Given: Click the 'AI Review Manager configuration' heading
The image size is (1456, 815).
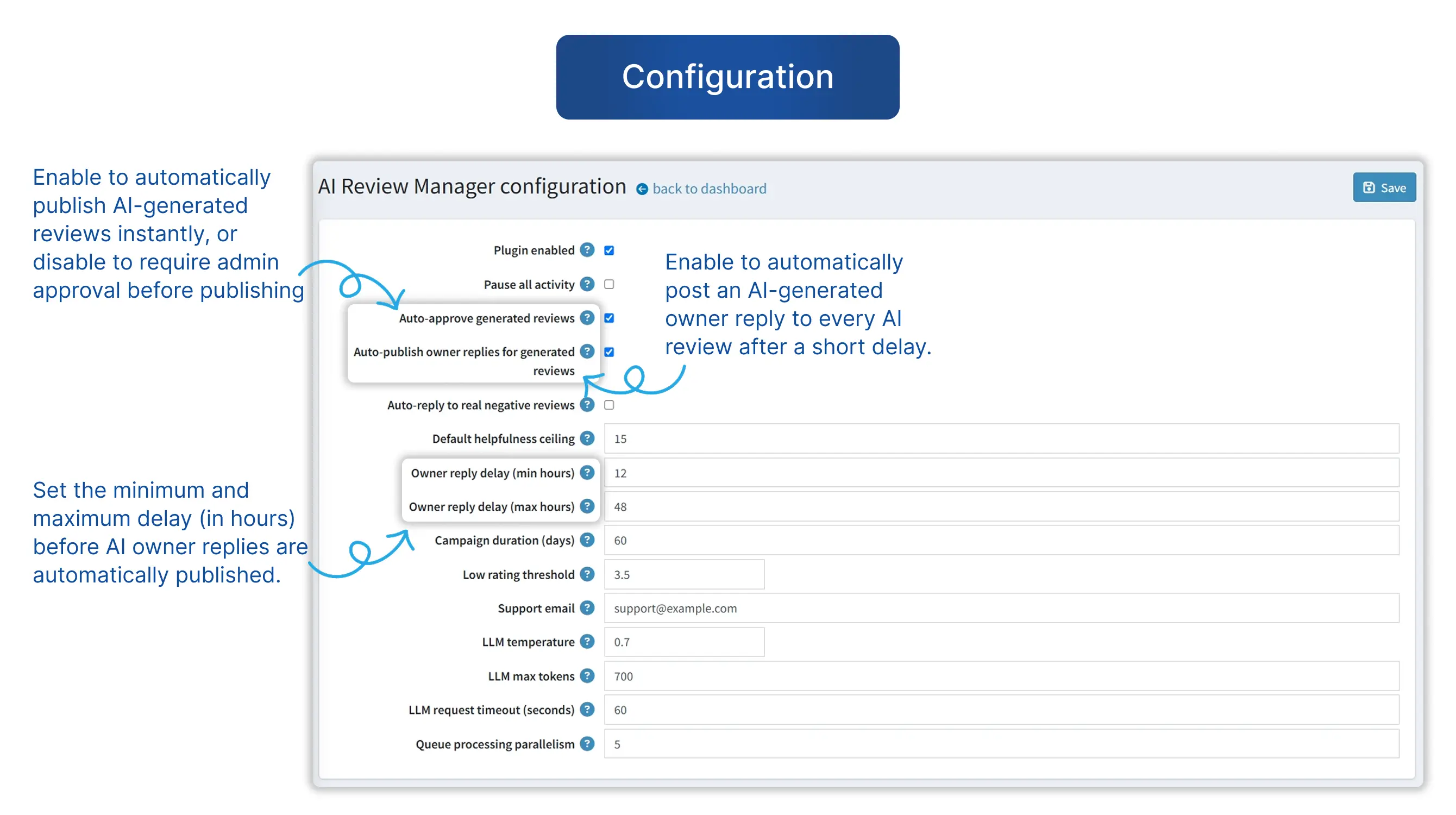Looking at the screenshot, I should point(472,186).
